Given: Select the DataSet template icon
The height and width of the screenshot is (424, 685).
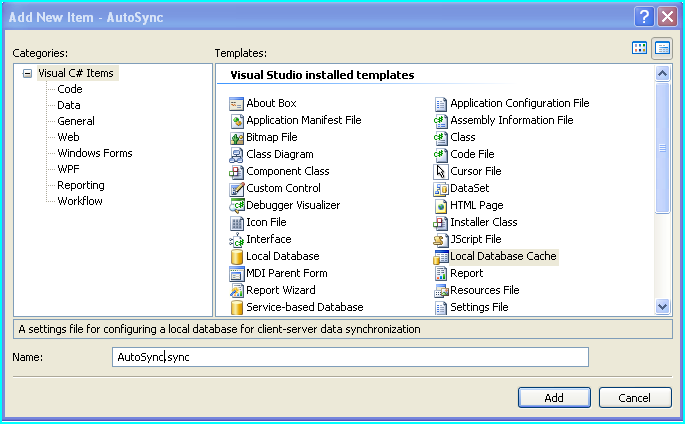Looking at the screenshot, I should [440, 189].
